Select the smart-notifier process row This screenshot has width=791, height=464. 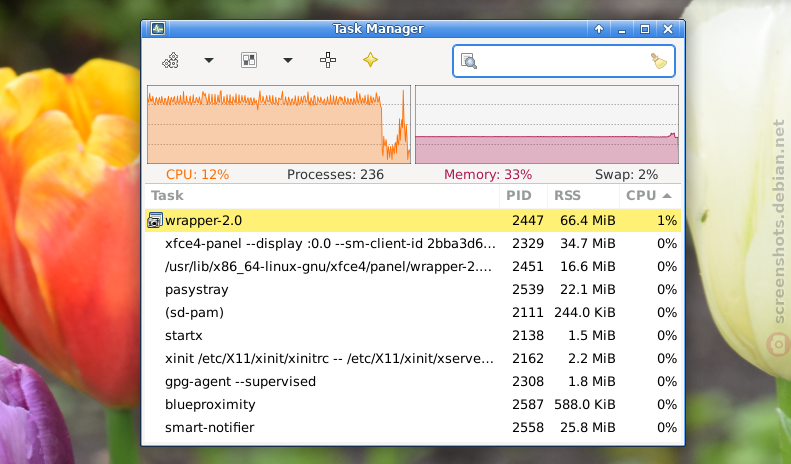[x=413, y=428]
